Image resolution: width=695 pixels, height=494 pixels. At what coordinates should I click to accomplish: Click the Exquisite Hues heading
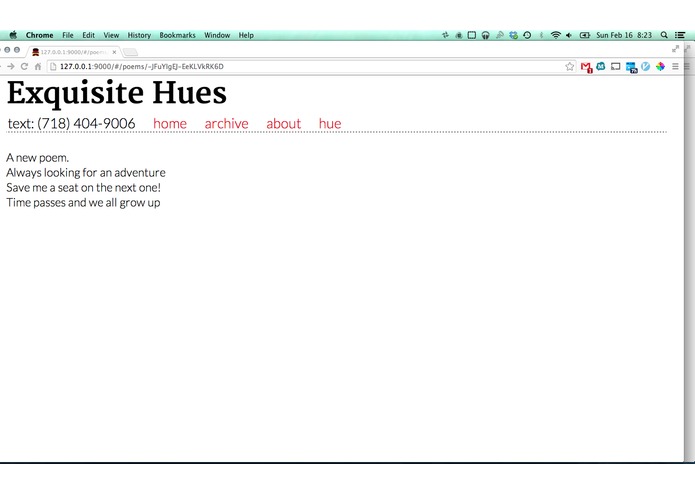tap(117, 93)
